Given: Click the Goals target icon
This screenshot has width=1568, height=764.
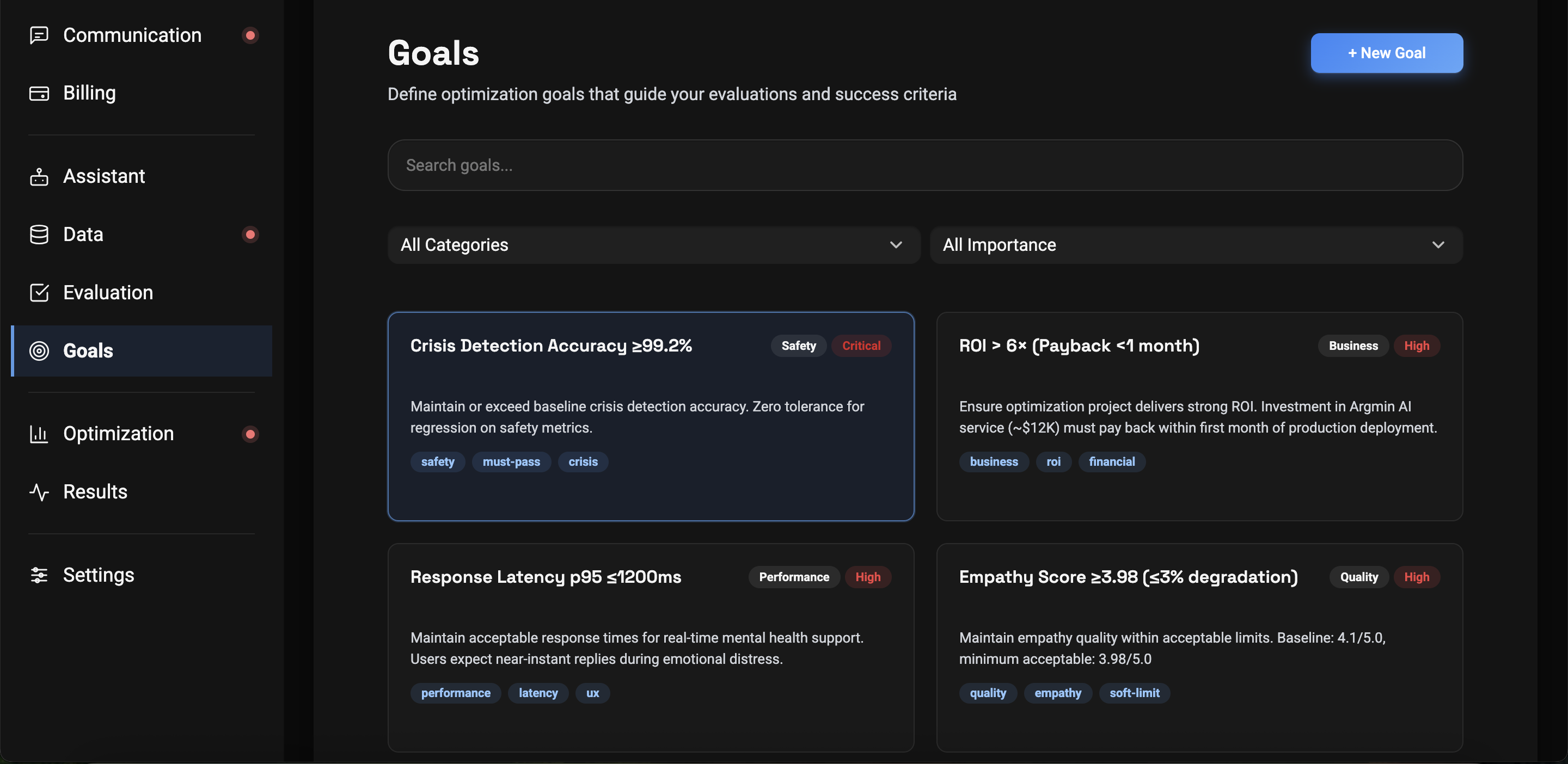Looking at the screenshot, I should point(39,351).
